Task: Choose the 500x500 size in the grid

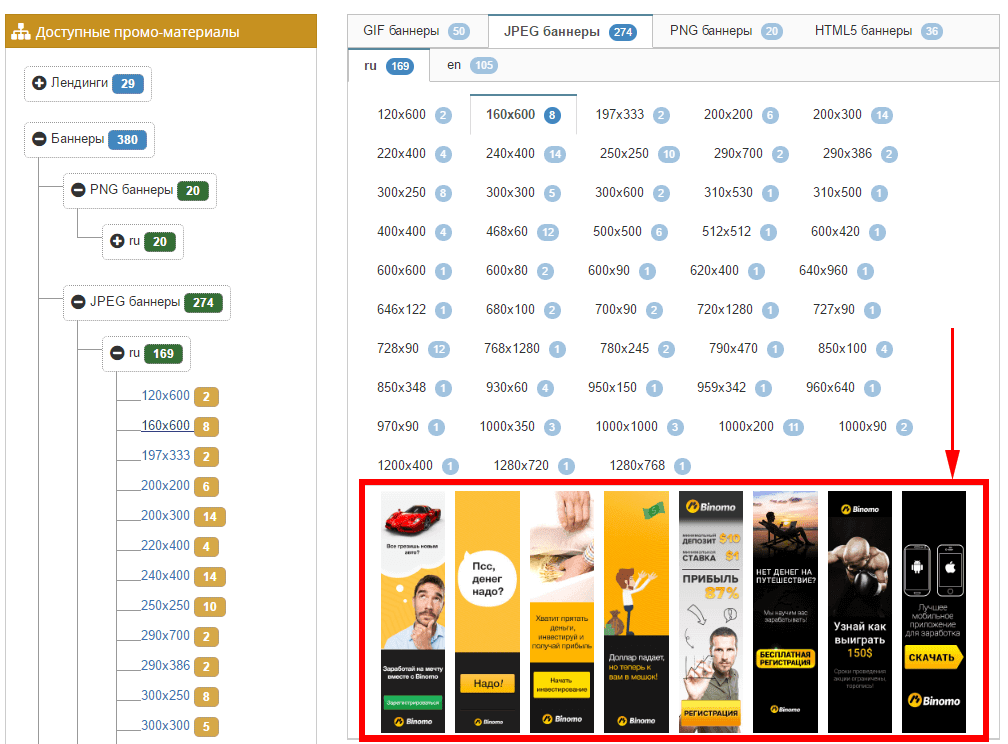Action: (x=630, y=231)
